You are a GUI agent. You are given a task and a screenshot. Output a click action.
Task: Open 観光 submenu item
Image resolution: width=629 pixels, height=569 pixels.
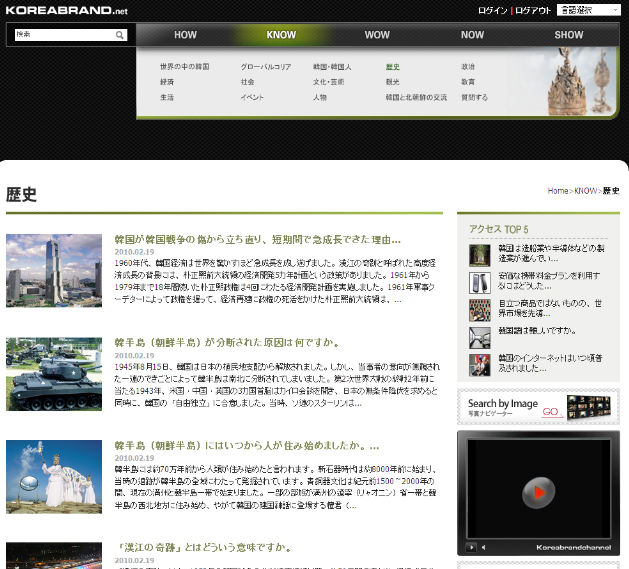[x=393, y=82]
